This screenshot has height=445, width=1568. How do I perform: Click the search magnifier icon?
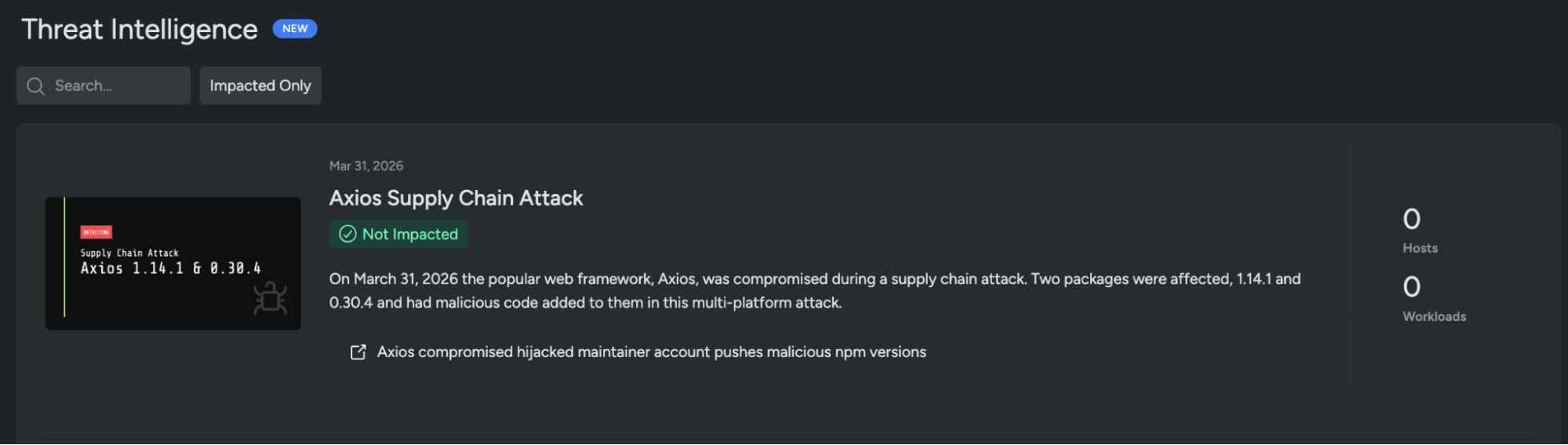35,86
